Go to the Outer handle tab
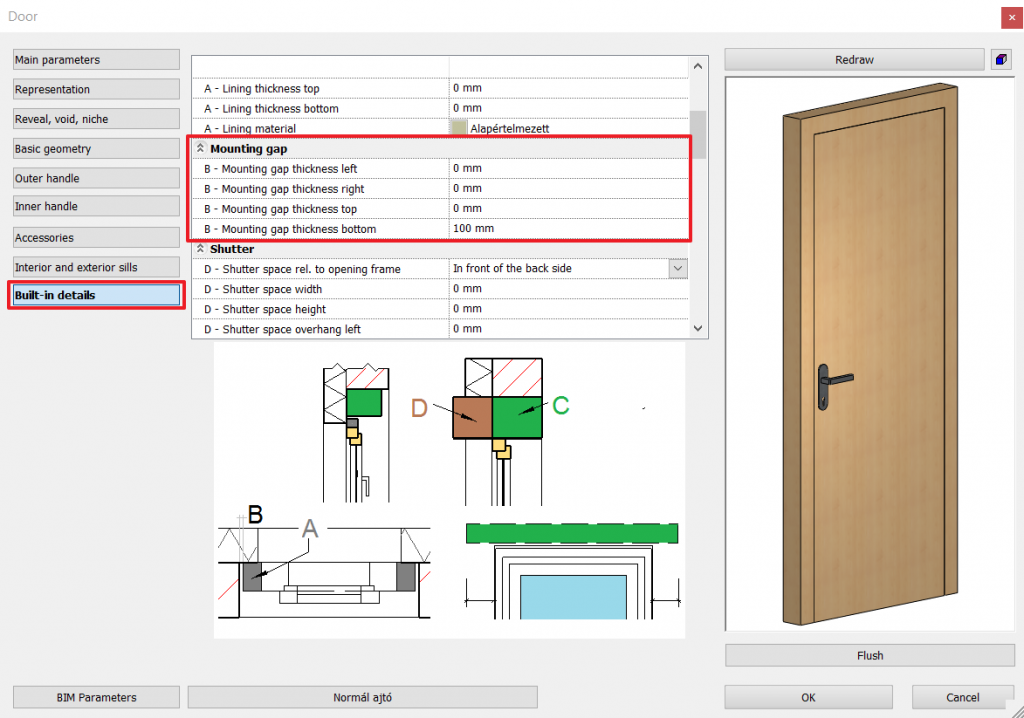Viewport: 1024px width, 718px height. (96, 178)
